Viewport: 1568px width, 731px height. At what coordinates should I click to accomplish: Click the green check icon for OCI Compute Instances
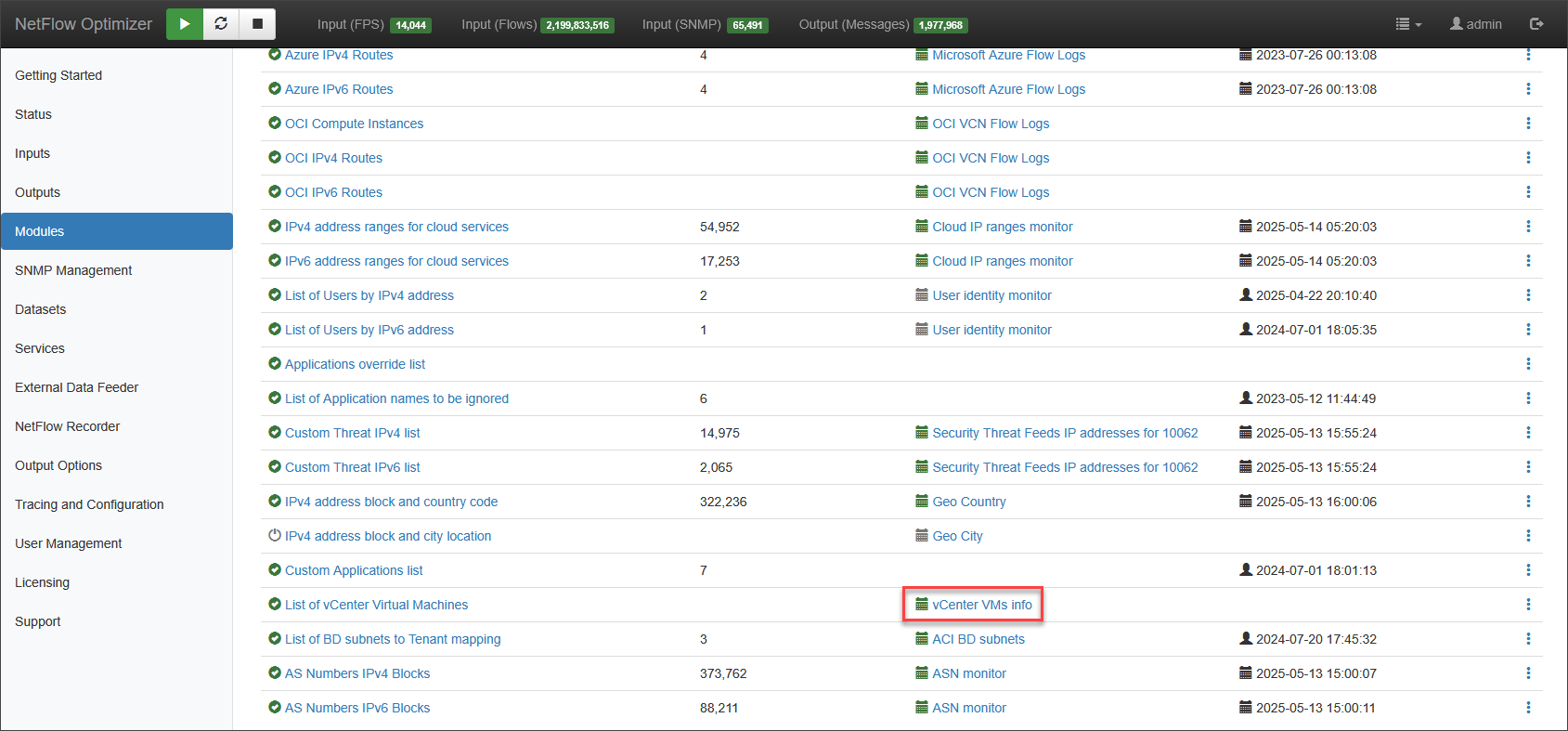pyautogui.click(x=275, y=123)
